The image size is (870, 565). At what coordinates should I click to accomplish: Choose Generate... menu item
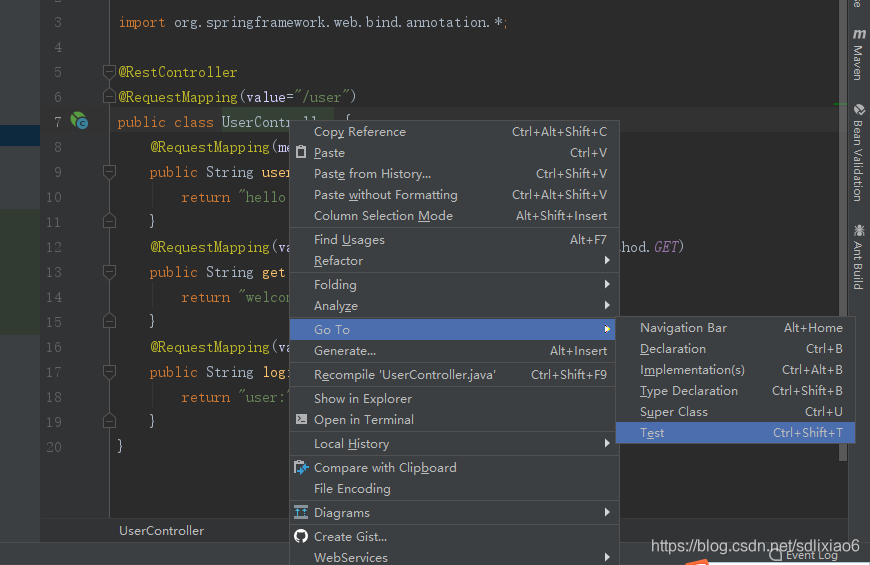click(454, 351)
